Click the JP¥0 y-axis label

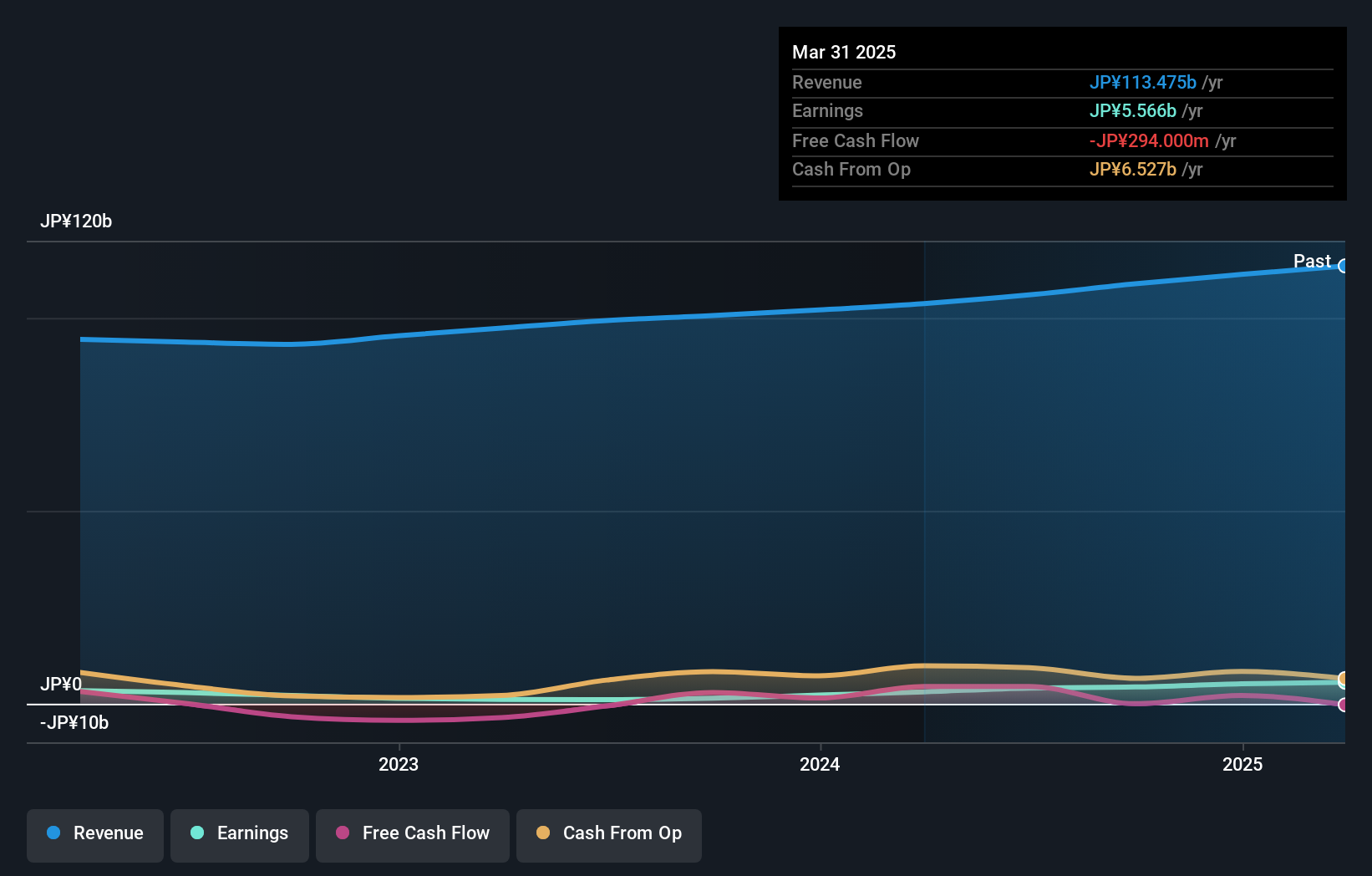pos(61,684)
